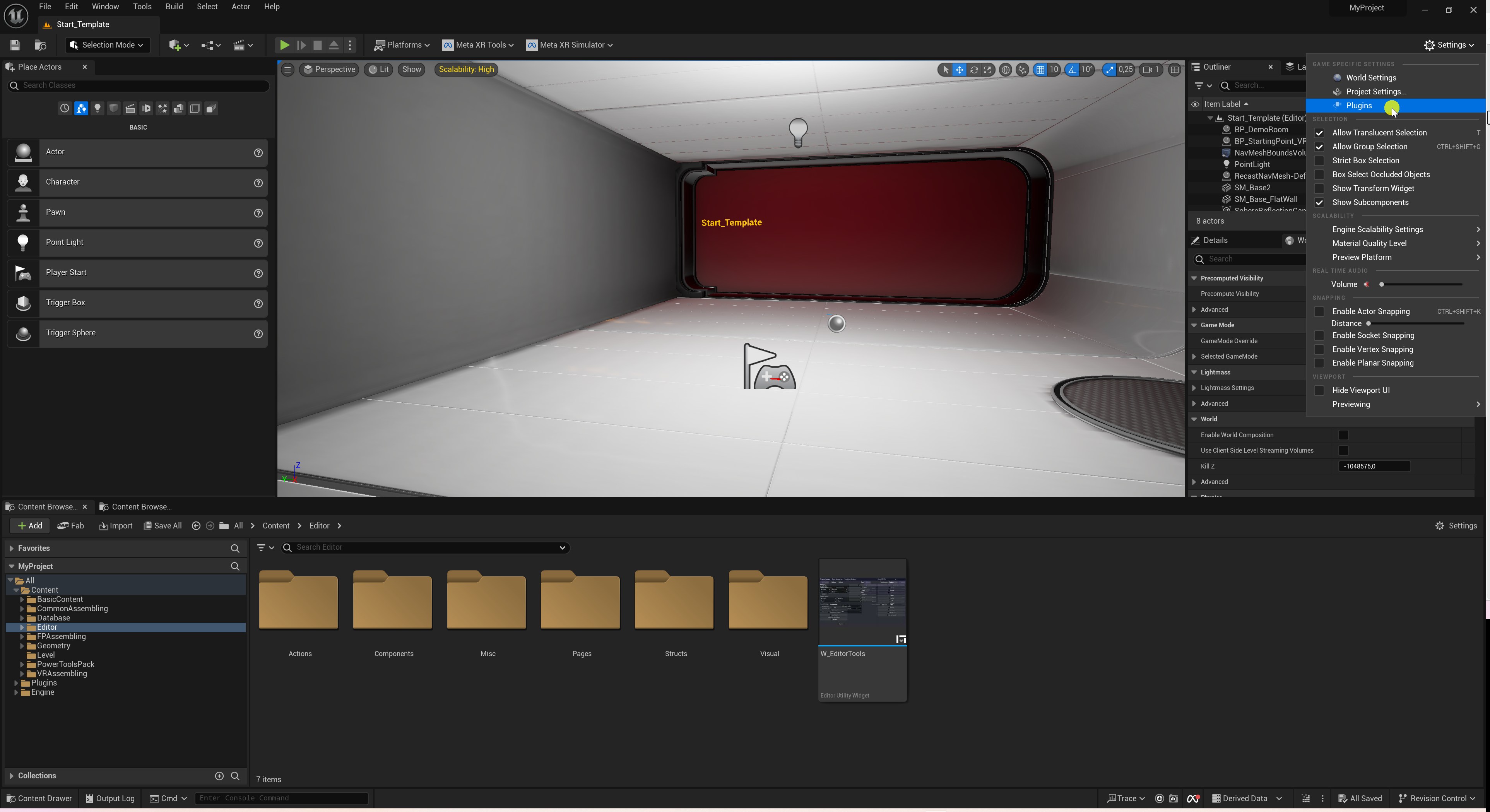Click the help icon next to Point Light
Image resolution: width=1490 pixels, height=812 pixels.
point(258,243)
